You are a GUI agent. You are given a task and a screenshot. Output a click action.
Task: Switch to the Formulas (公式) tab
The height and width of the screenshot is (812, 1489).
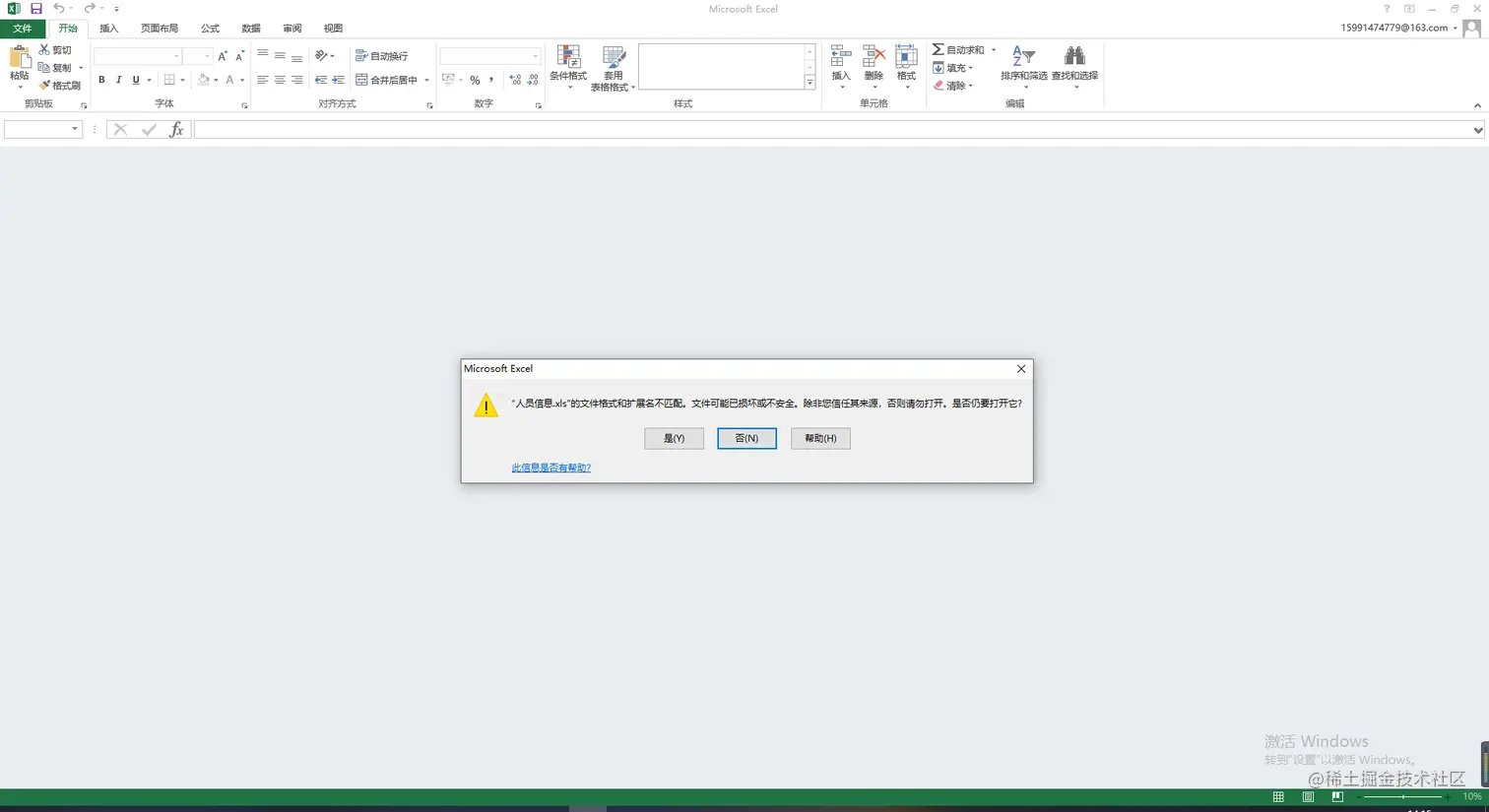point(210,29)
